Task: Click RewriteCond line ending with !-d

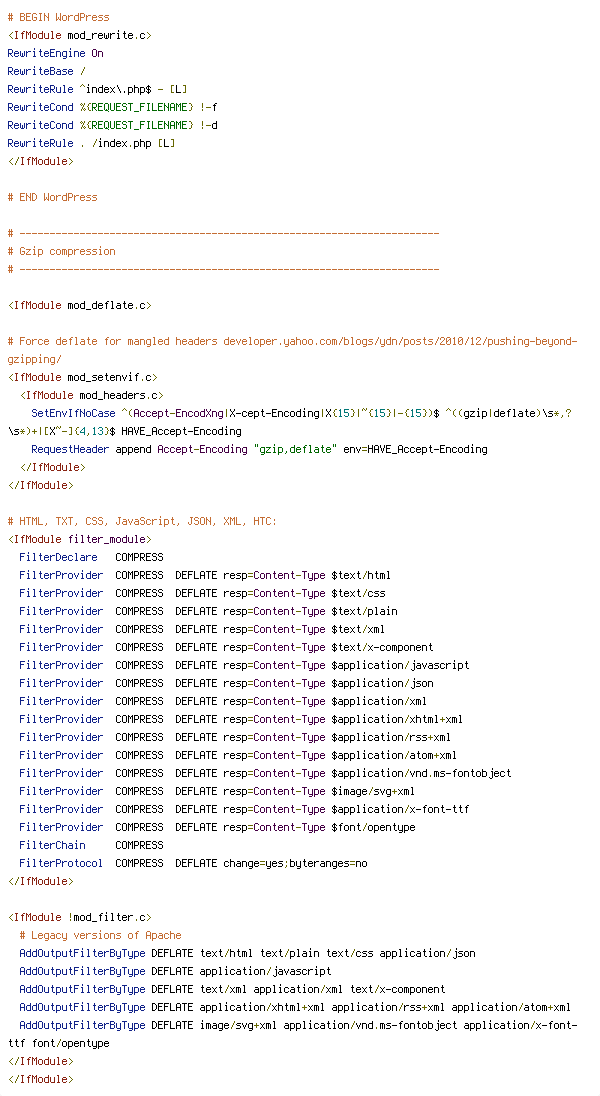Action: (x=113, y=125)
